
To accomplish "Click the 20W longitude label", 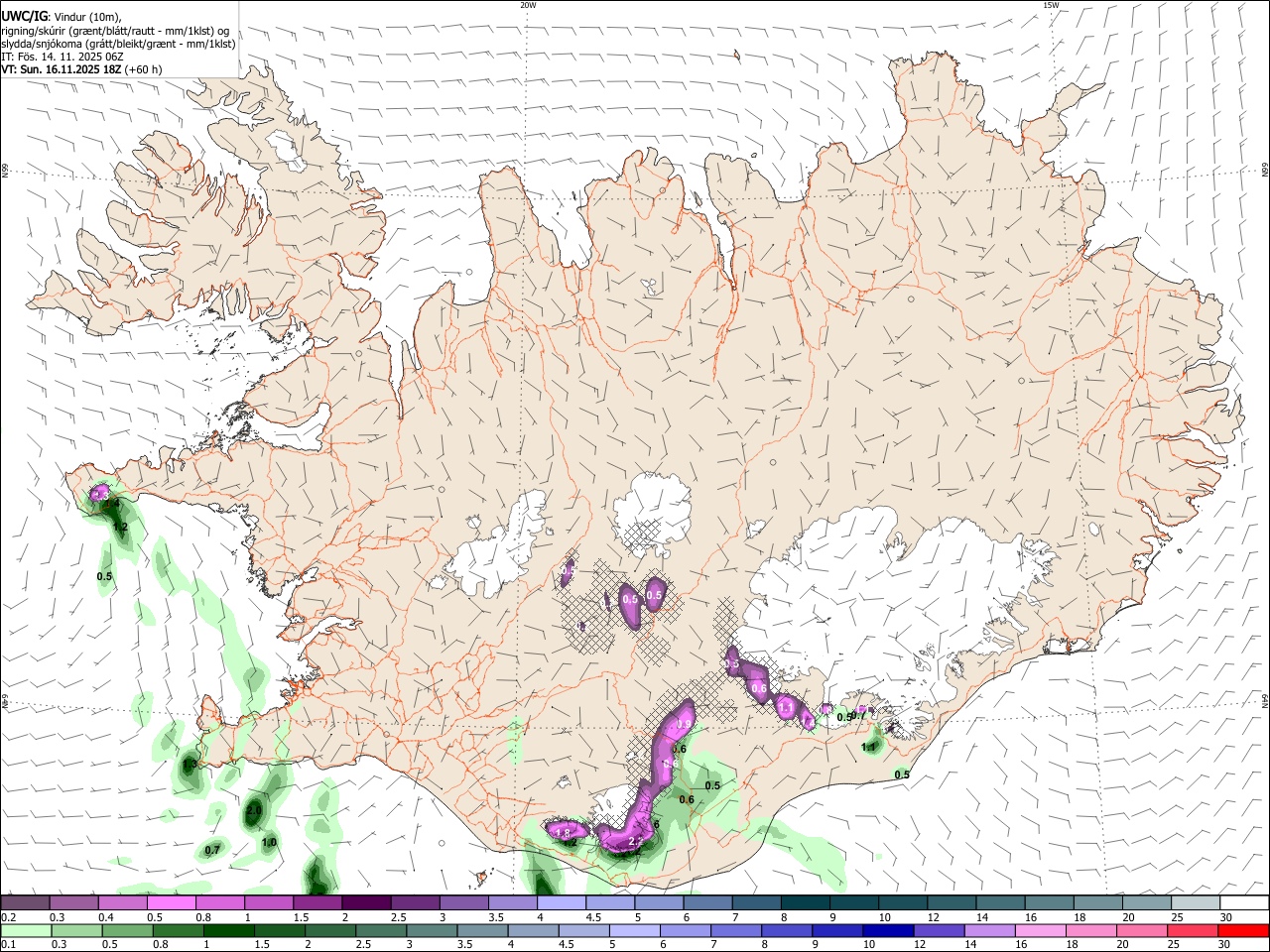I will (528, 5).
